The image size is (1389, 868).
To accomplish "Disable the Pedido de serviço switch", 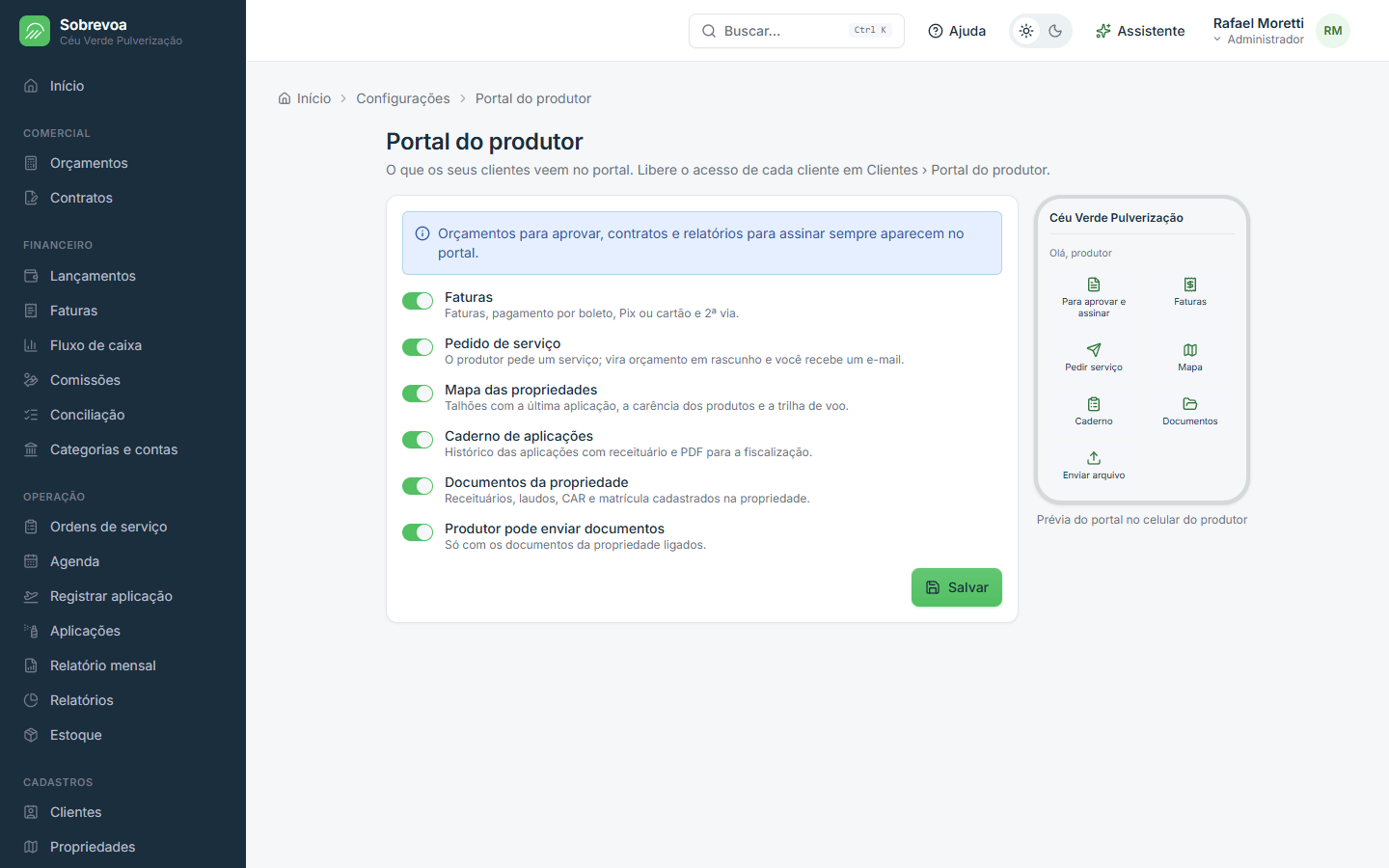I will [418, 347].
